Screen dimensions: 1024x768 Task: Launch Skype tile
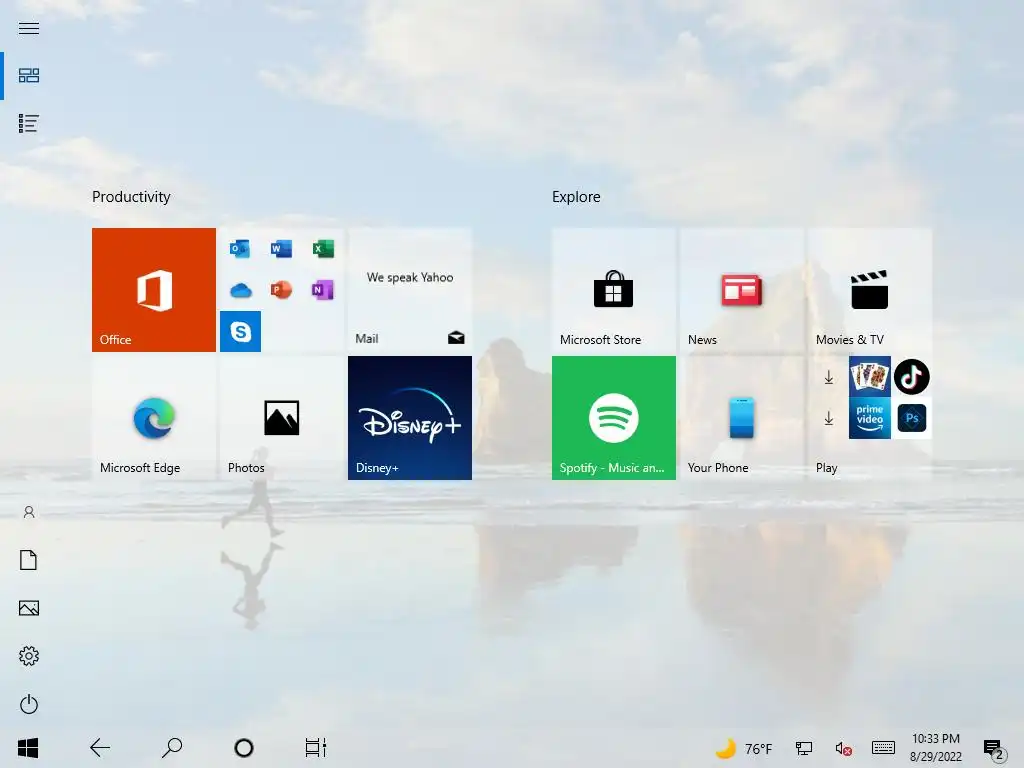(x=240, y=331)
